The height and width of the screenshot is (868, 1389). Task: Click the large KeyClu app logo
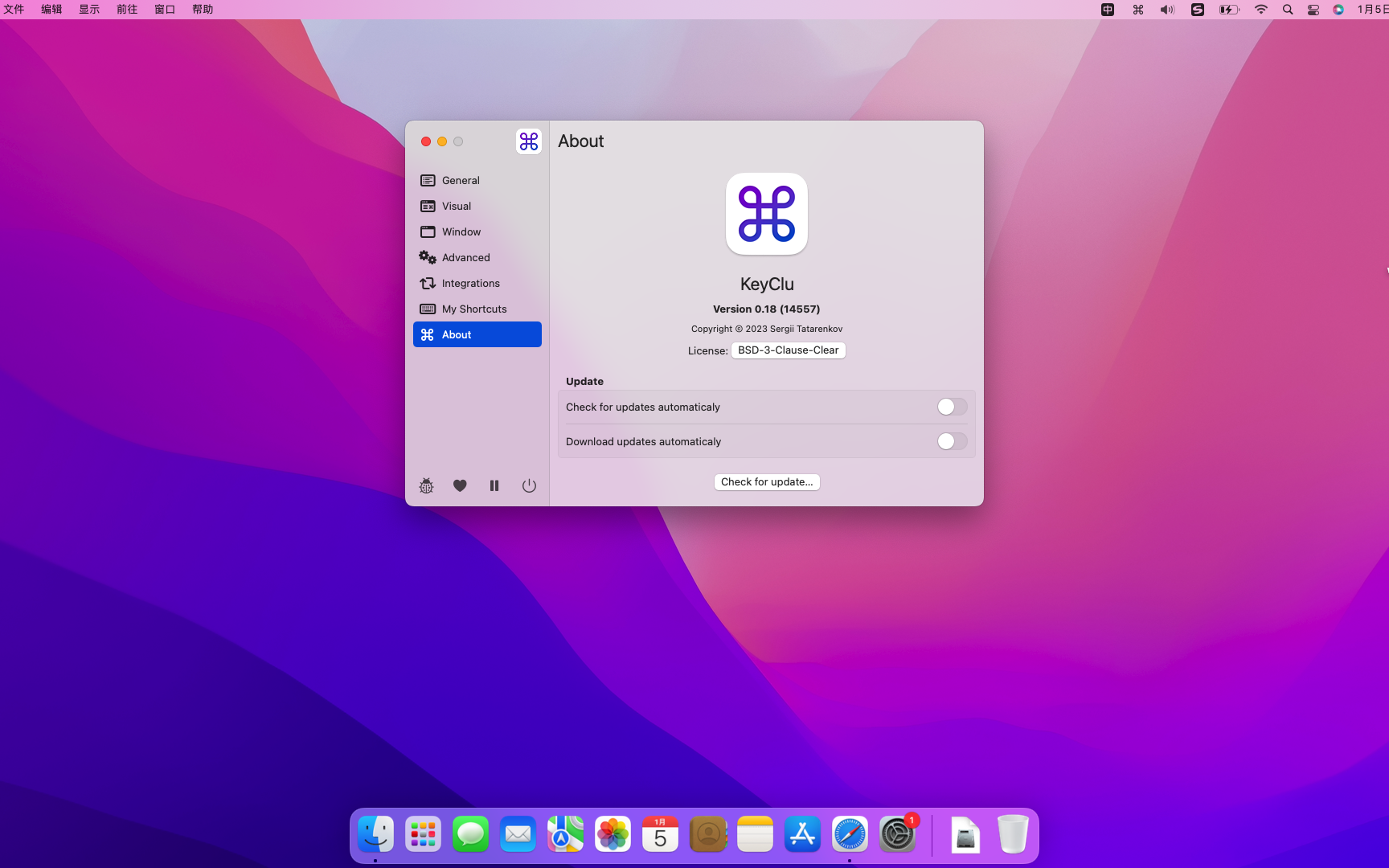[767, 214]
